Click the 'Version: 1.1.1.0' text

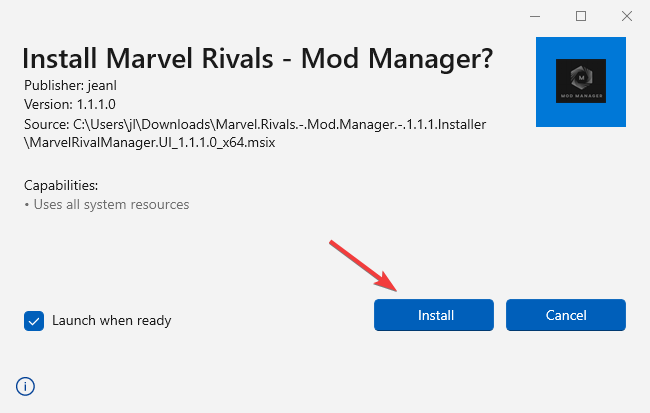click(x=70, y=104)
